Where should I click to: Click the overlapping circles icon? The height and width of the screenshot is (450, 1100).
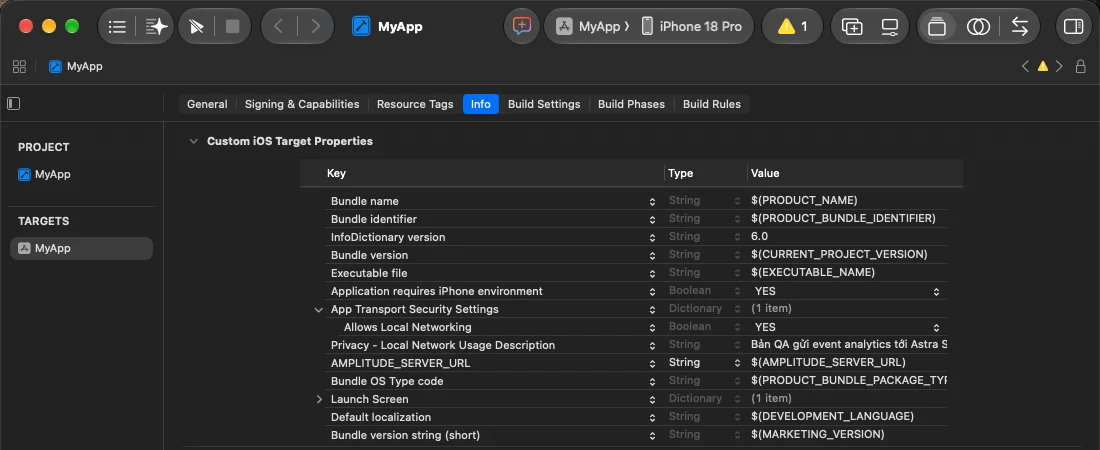[978, 27]
